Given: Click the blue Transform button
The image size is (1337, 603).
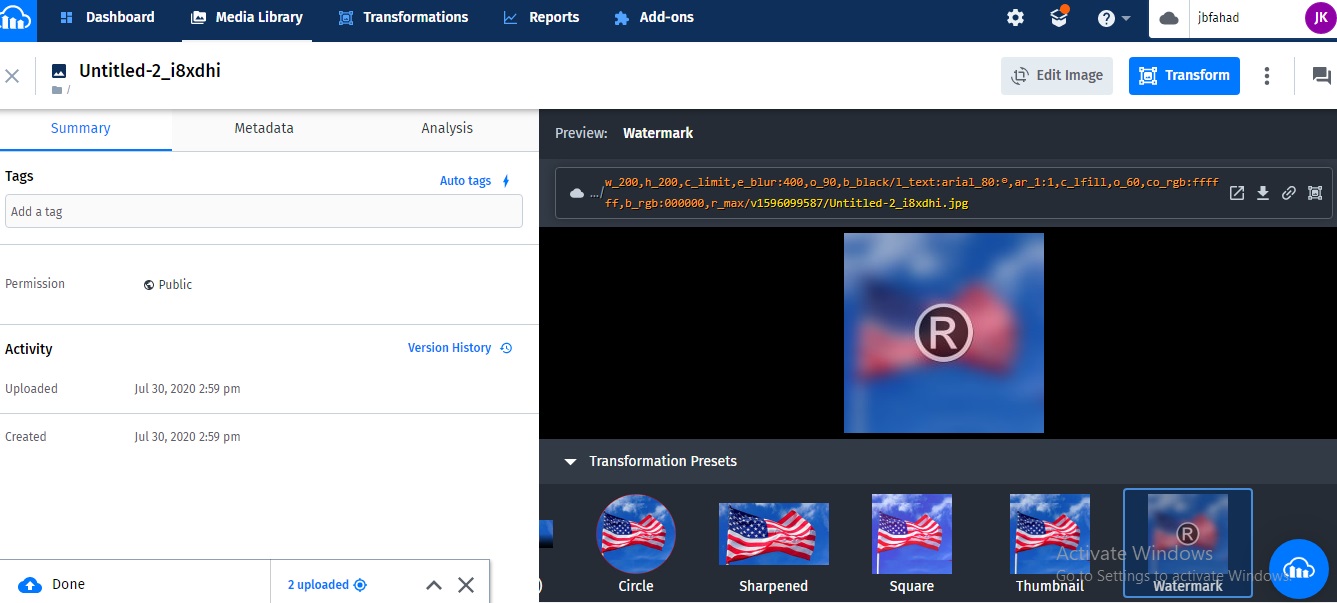Looking at the screenshot, I should 1184,76.
